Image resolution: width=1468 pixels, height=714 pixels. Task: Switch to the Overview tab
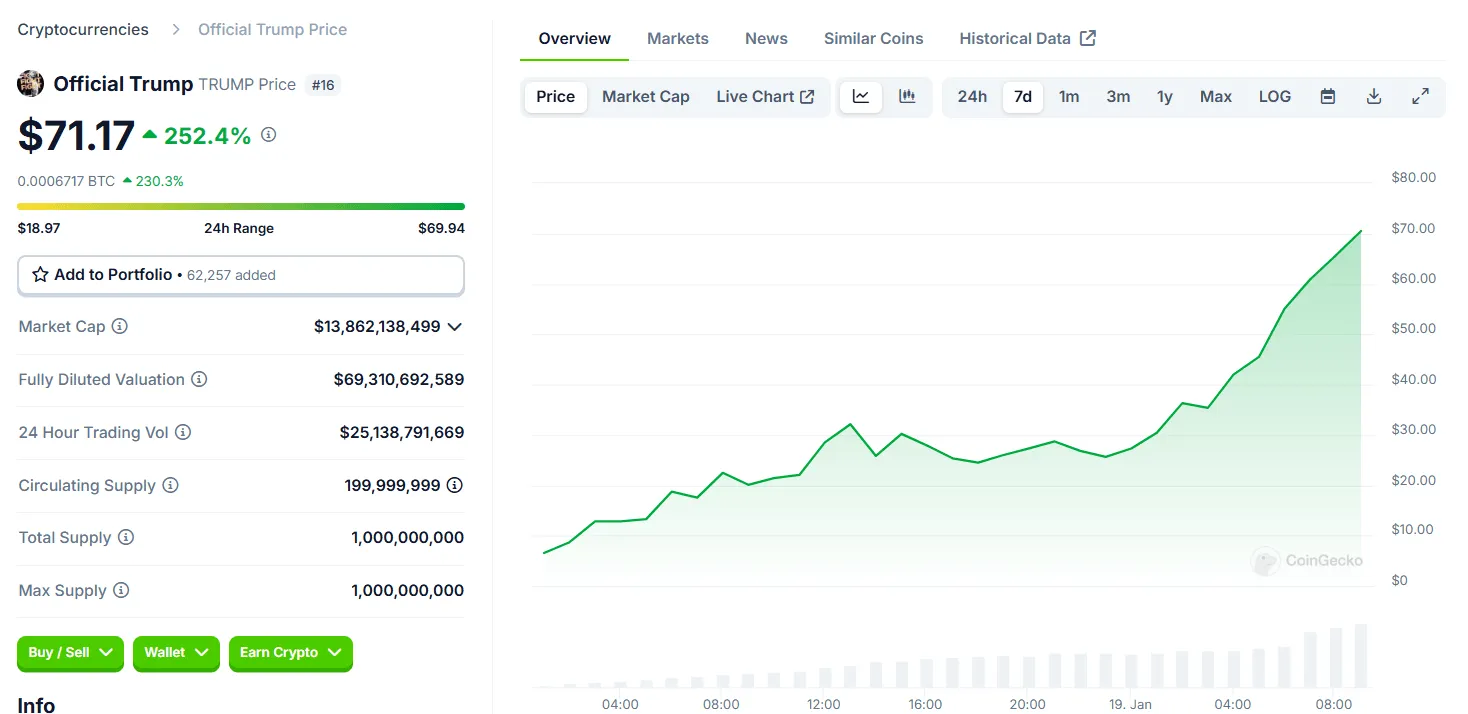[575, 39]
